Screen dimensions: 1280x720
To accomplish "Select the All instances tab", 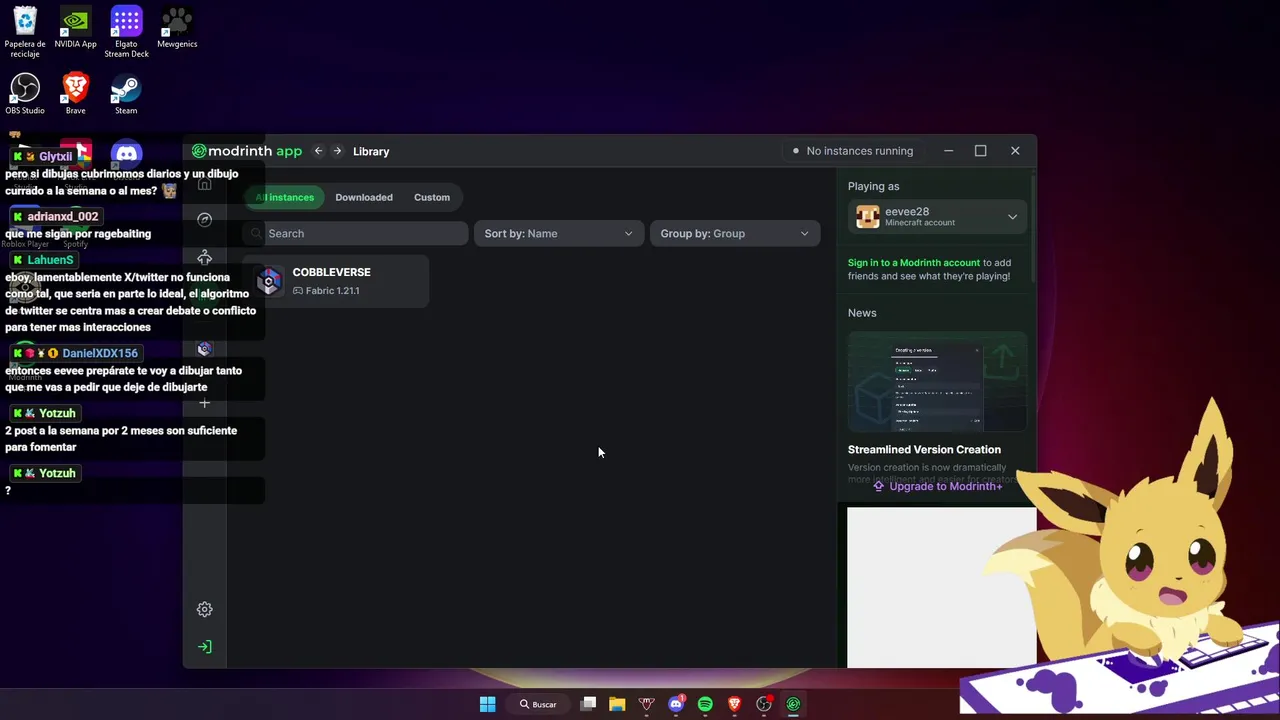I will coord(284,197).
